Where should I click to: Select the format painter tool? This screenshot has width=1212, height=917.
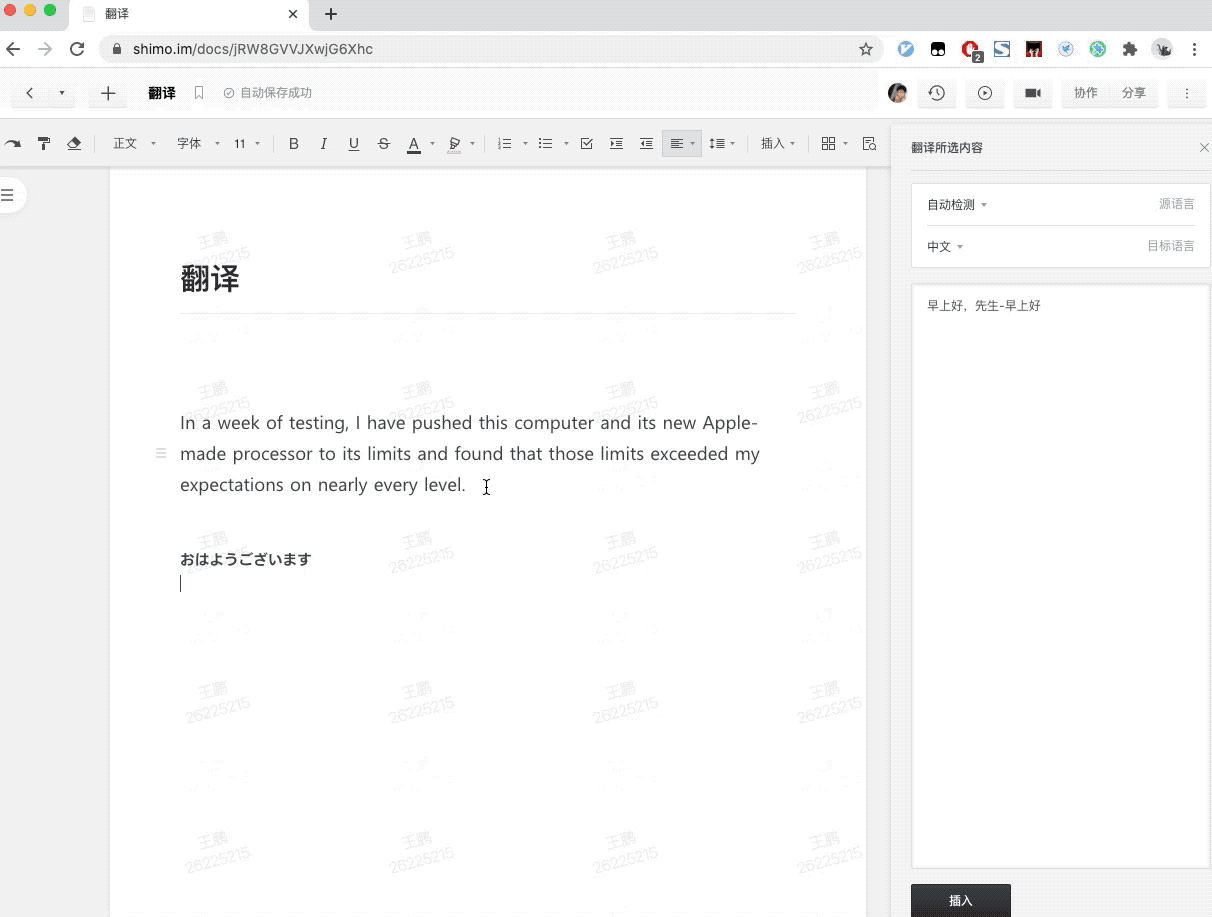[x=43, y=144]
